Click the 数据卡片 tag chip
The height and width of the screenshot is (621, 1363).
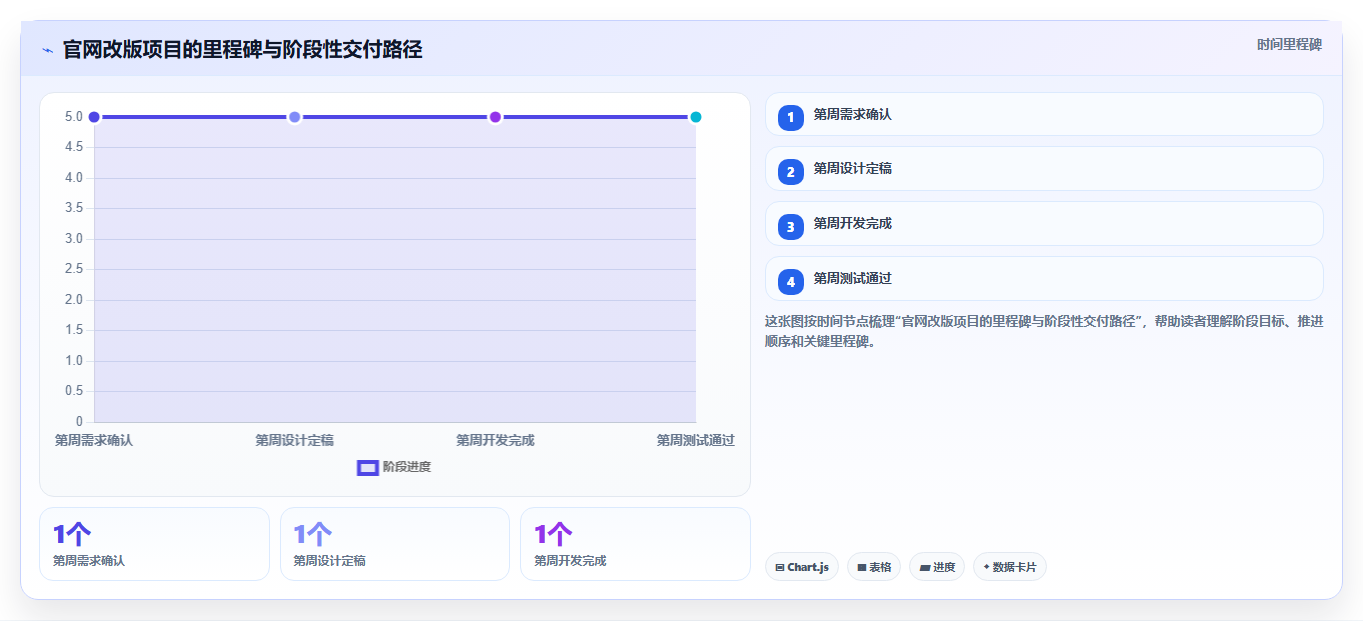coord(1010,567)
